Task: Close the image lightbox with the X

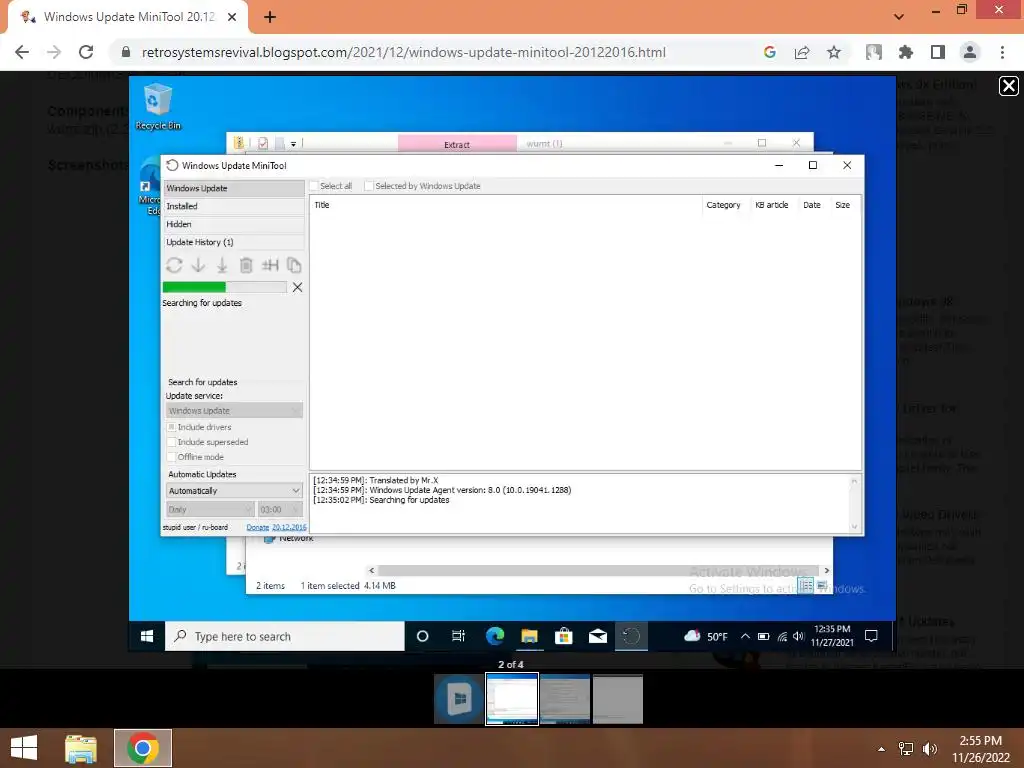Action: pos(1008,86)
